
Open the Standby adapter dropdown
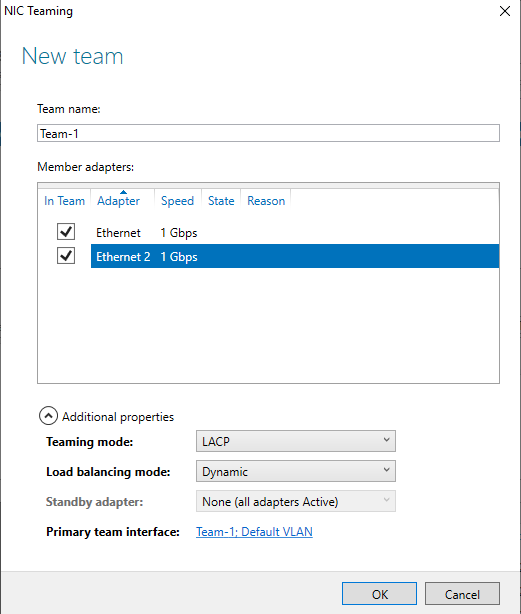[x=296, y=501]
